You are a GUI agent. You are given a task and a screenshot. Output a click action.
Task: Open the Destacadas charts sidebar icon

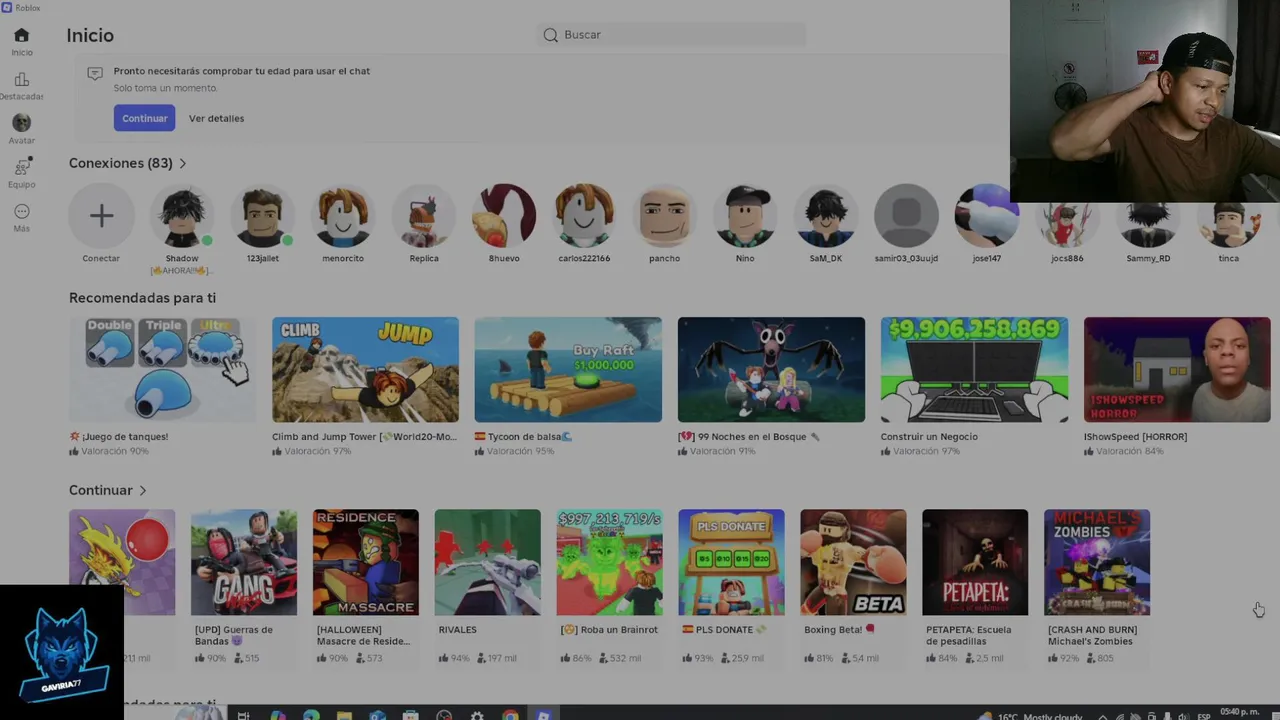pyautogui.click(x=21, y=80)
